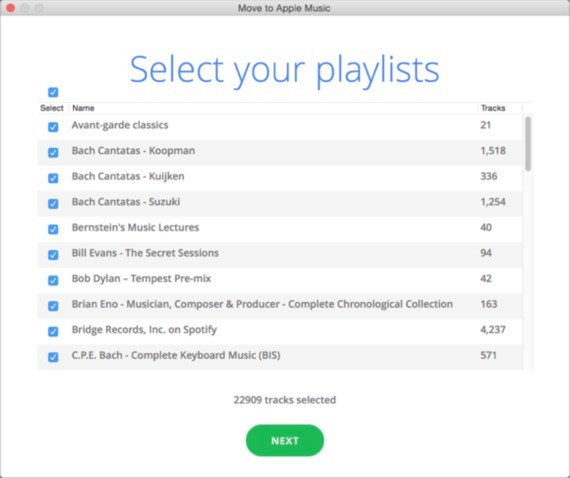Uncheck Bach Cantatas - Kuijken checkbox
Image resolution: width=570 pixels, height=478 pixels.
[x=53, y=178]
